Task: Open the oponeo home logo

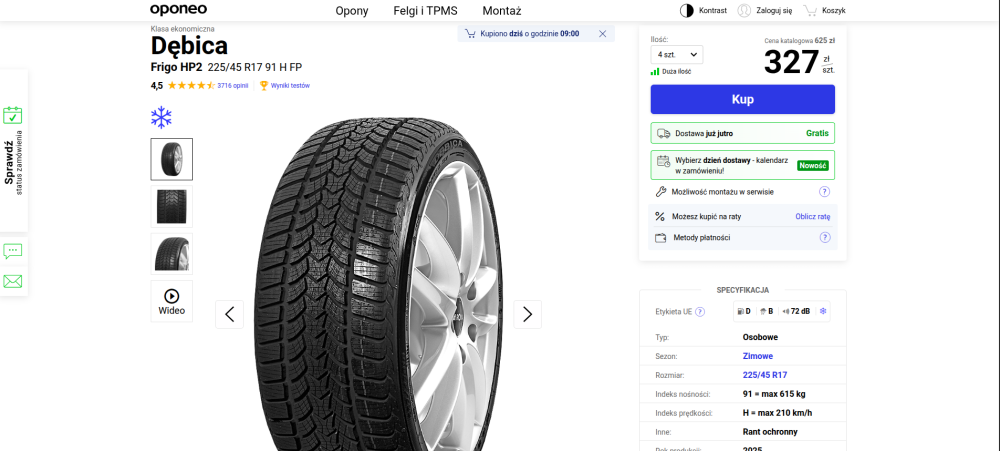Action: 178,10
